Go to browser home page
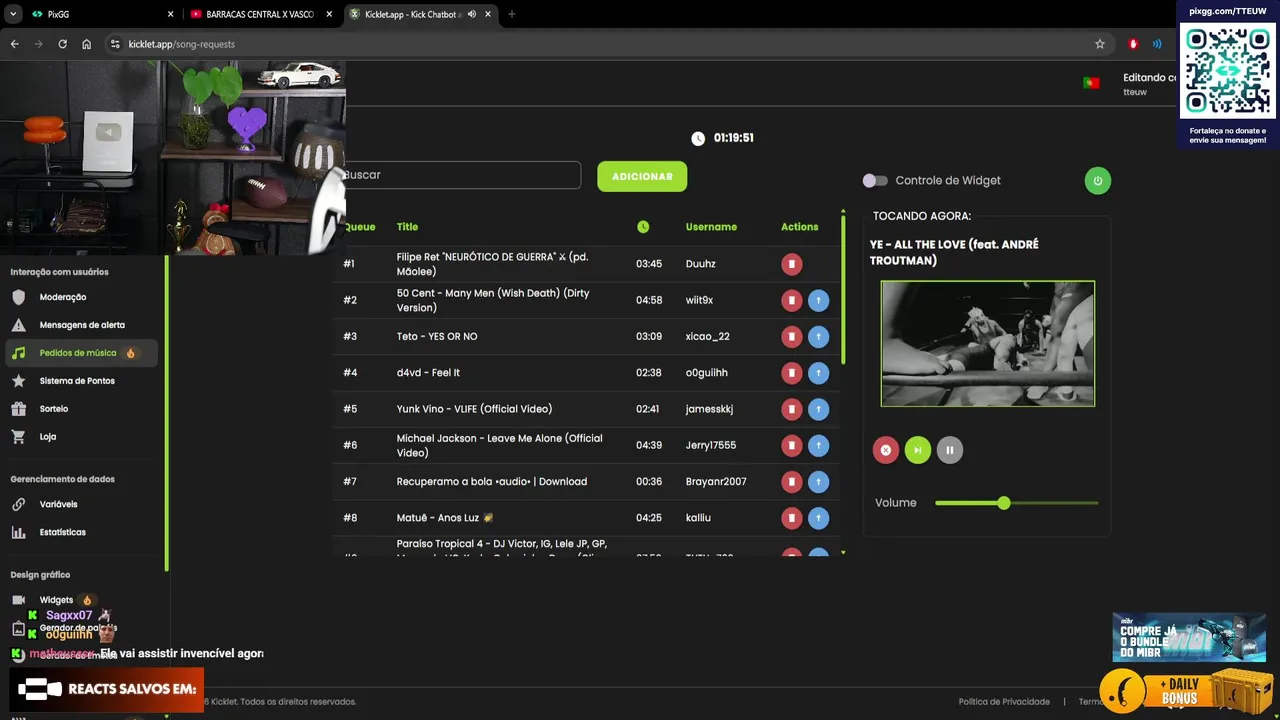The width and height of the screenshot is (1280, 720). pyautogui.click(x=86, y=44)
